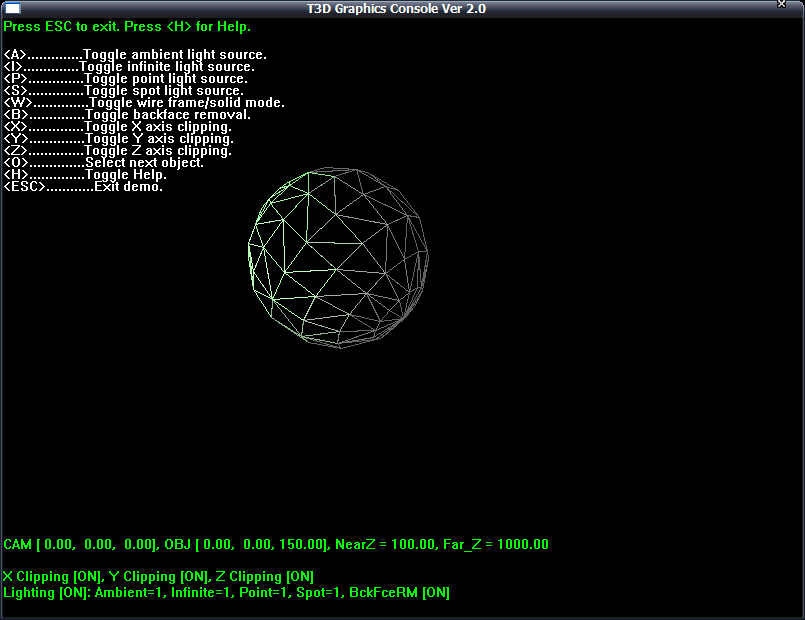Image resolution: width=805 pixels, height=620 pixels.
Task: Click the 'Lighting [ON]' status text
Action: pyautogui.click(x=47, y=593)
